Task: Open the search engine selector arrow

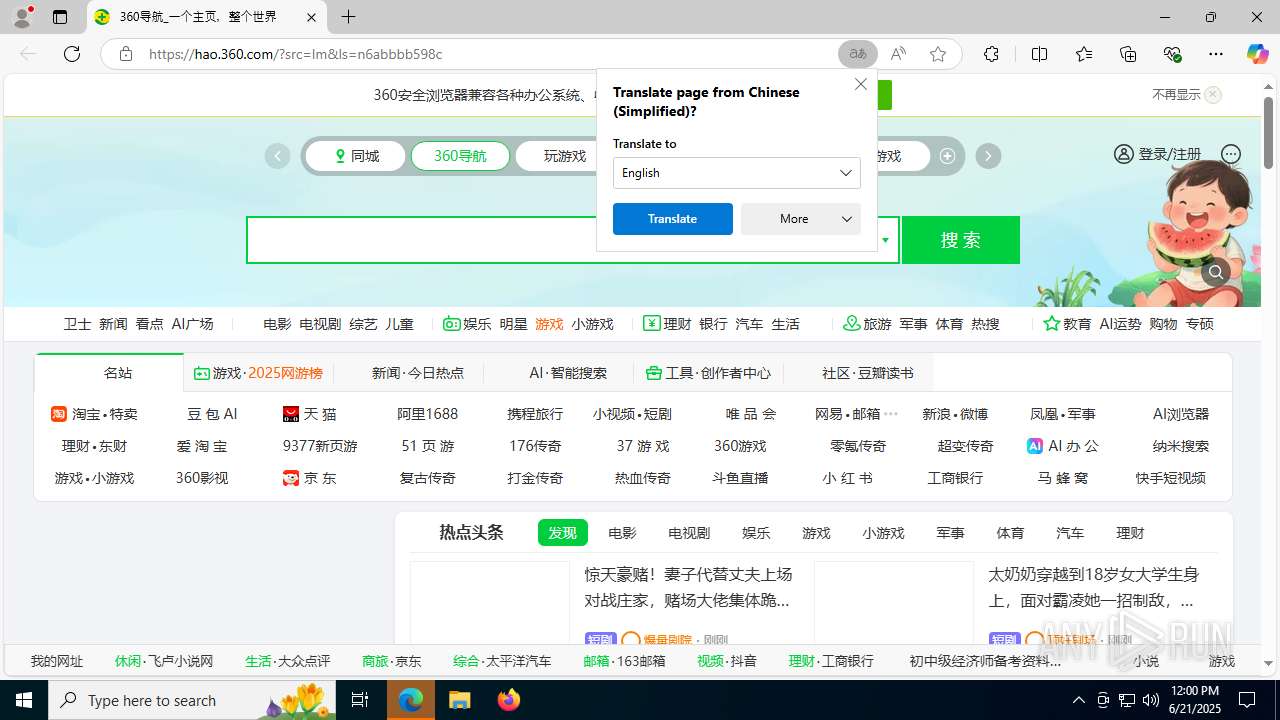Action: [x=885, y=240]
